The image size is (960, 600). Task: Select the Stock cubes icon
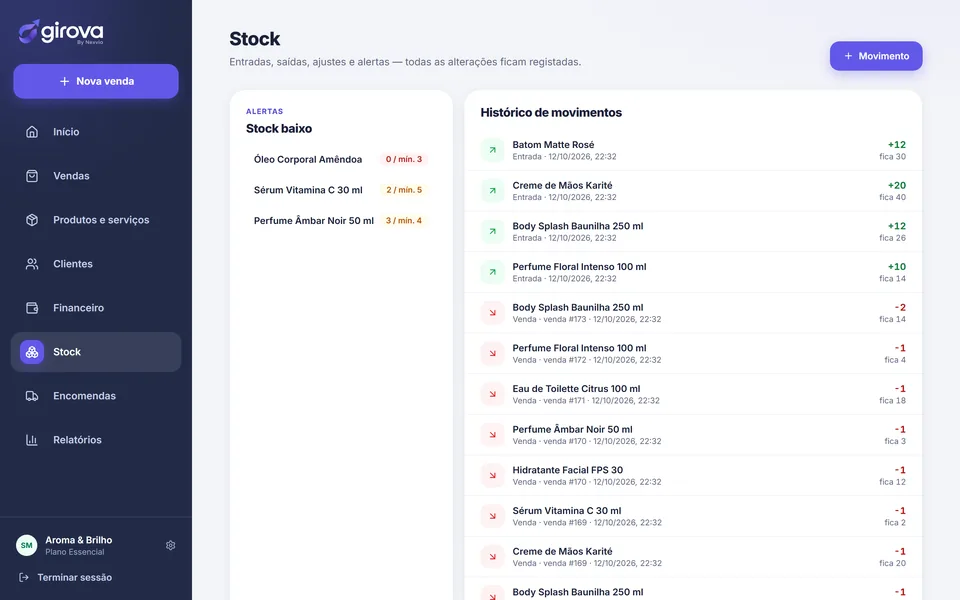tap(32, 352)
